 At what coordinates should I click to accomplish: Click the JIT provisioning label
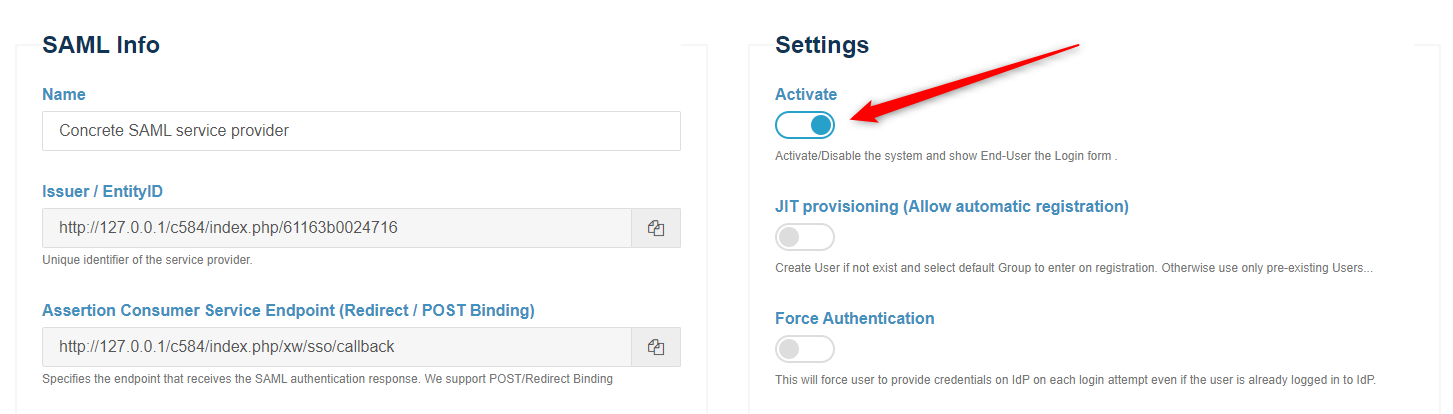(x=951, y=206)
